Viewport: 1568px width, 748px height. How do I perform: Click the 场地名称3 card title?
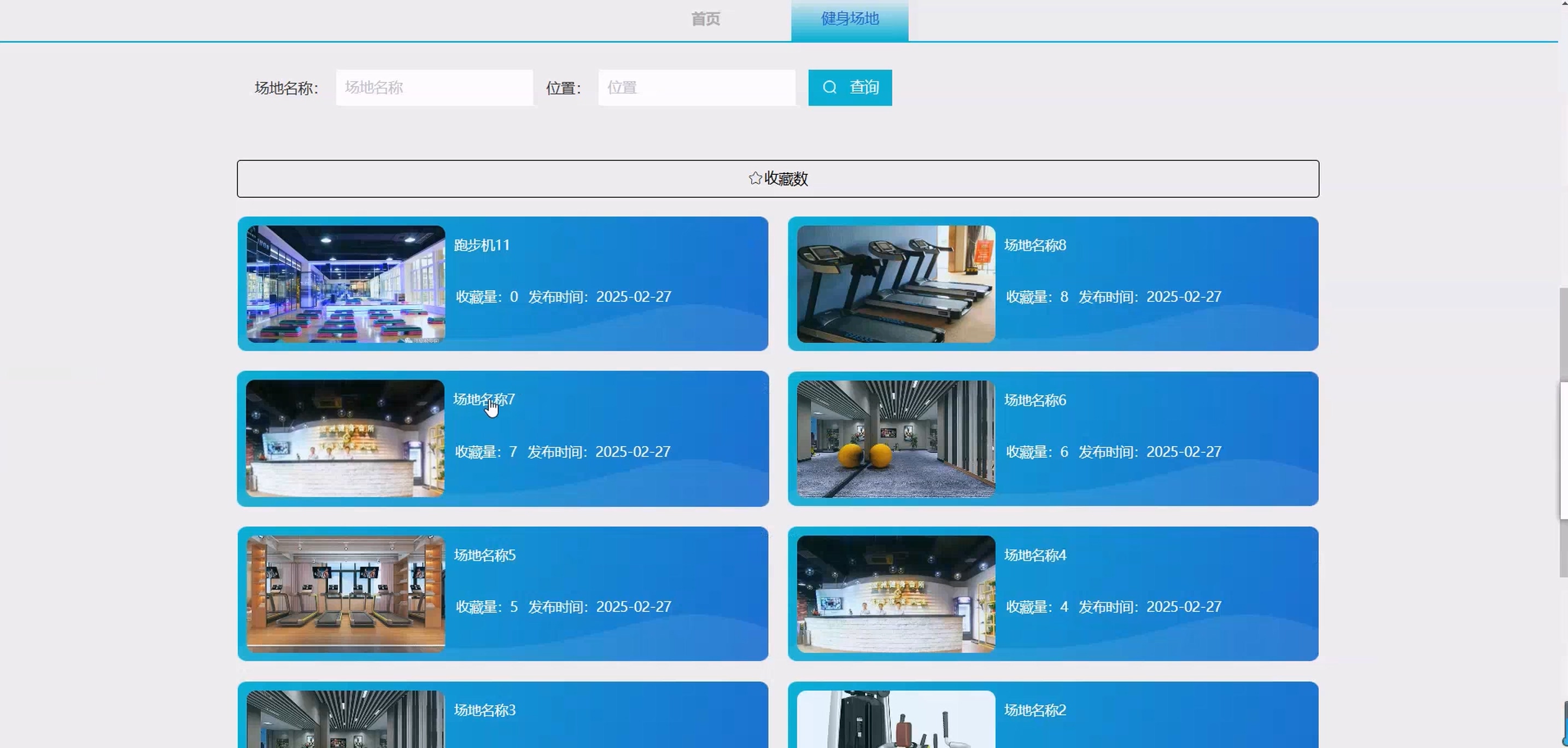click(x=484, y=710)
